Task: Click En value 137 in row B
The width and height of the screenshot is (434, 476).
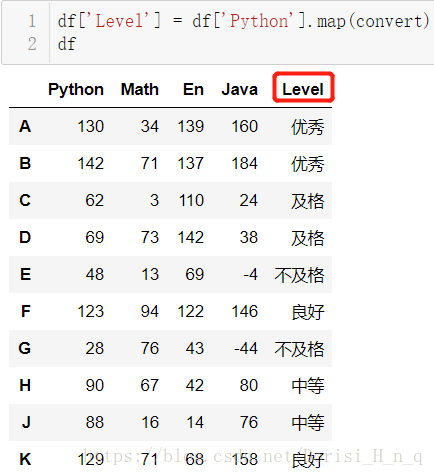Action: coord(190,163)
